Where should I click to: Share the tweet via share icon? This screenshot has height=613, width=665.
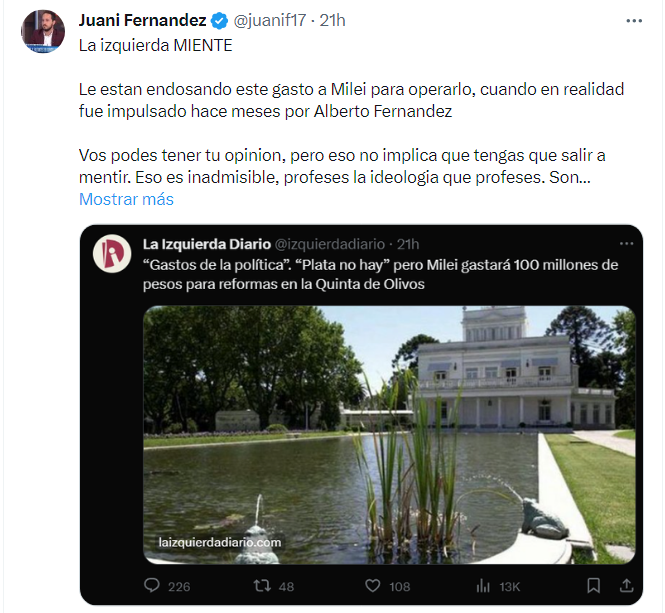tap(626, 585)
